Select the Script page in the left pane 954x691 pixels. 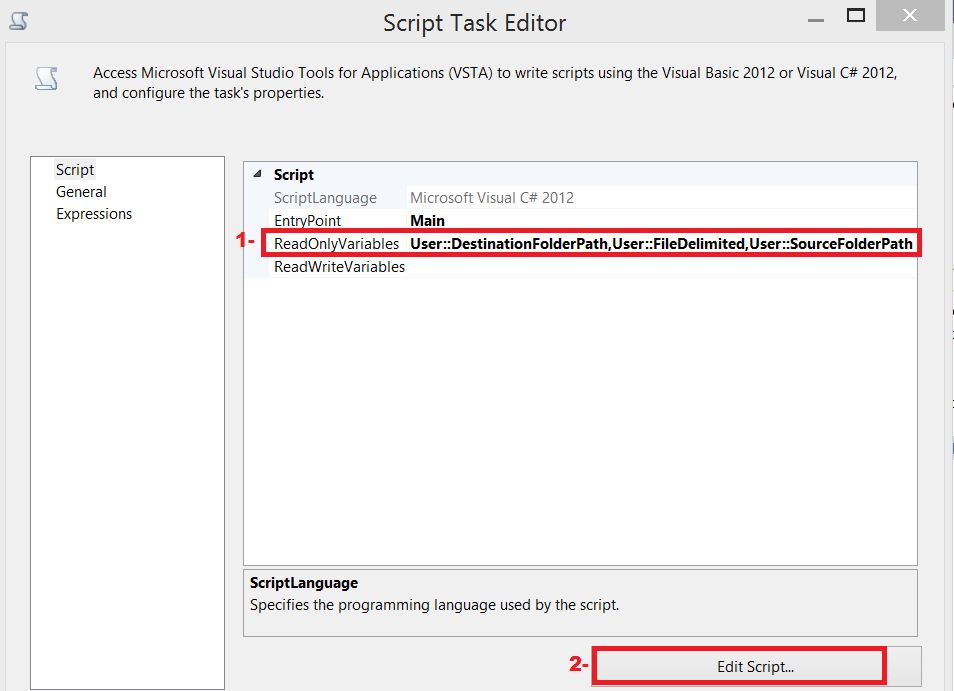(x=75, y=169)
